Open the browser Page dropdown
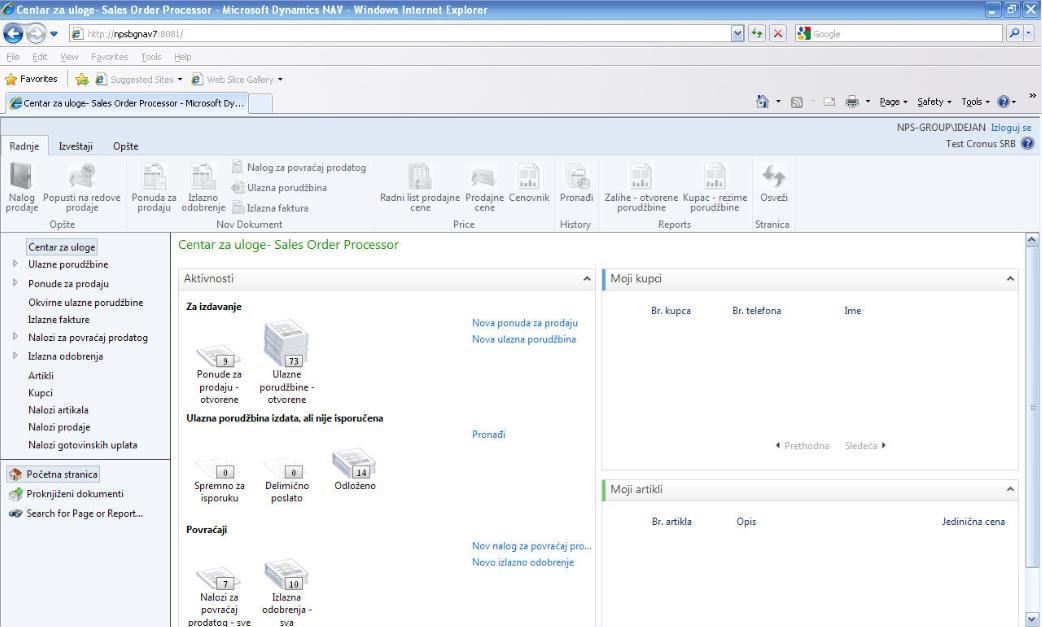The image size is (1042, 627). [893, 102]
